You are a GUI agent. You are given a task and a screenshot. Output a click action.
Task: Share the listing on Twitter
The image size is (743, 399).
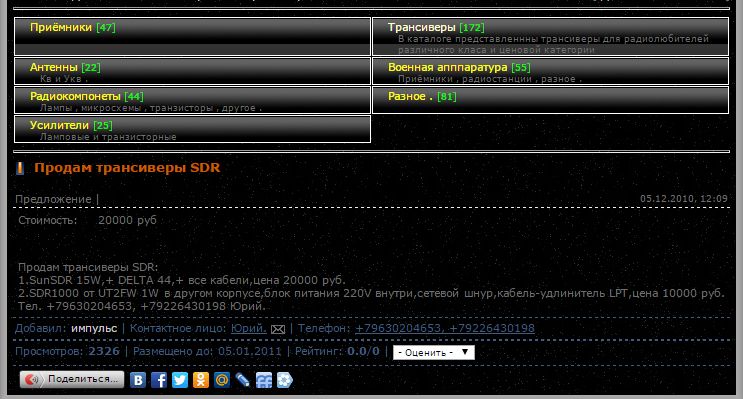click(180, 380)
